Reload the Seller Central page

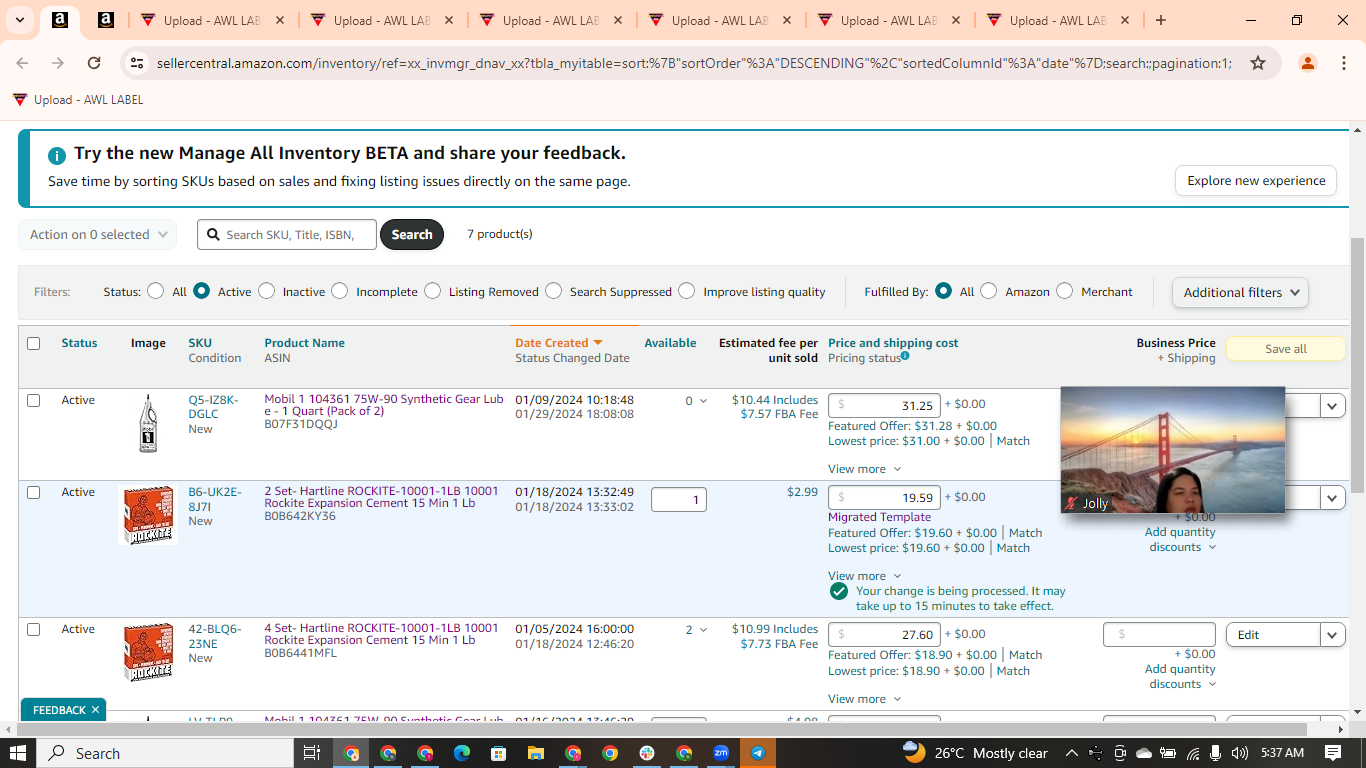pyautogui.click(x=94, y=63)
